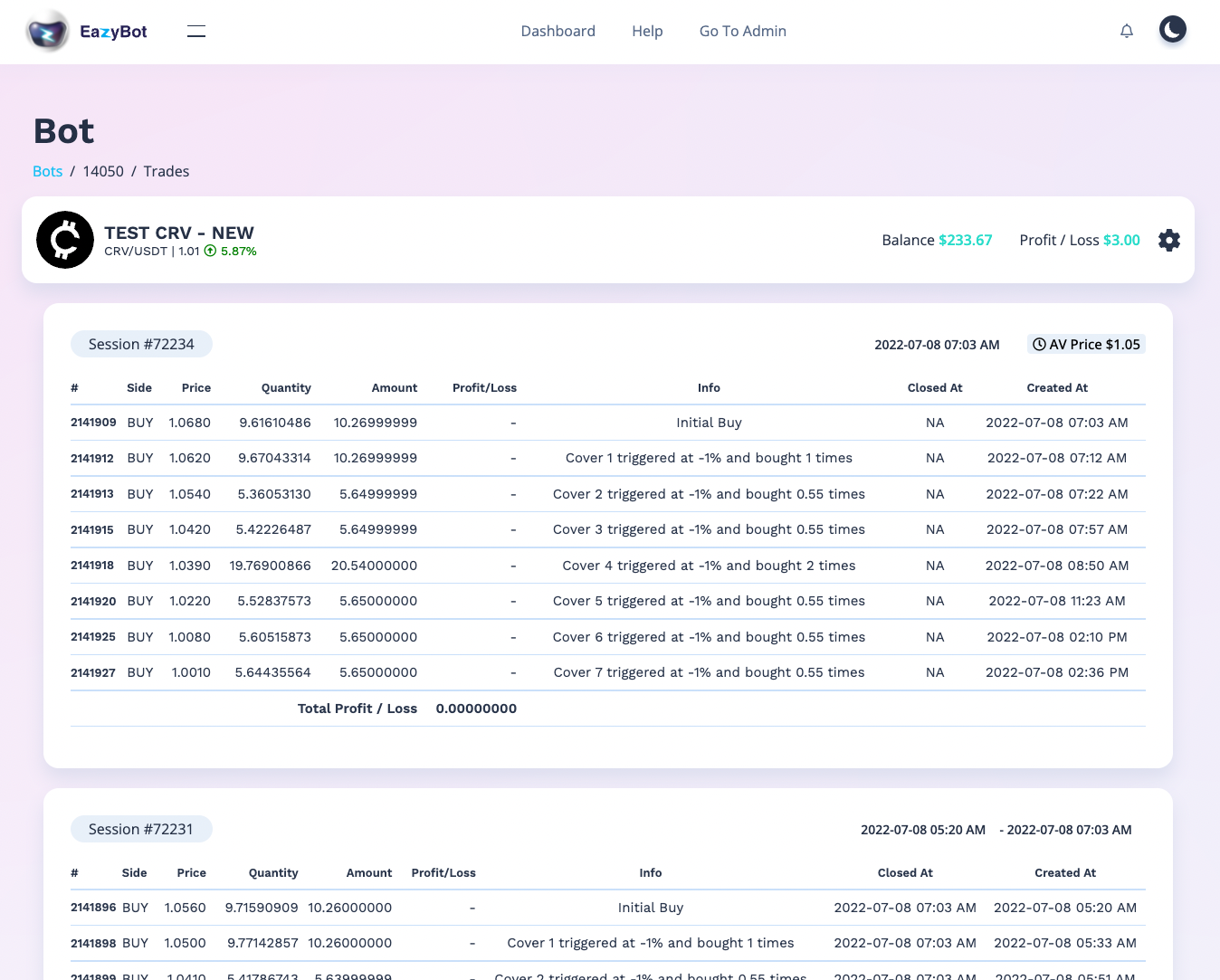
Task: Select the Session #72231 badge
Action: [x=141, y=829]
